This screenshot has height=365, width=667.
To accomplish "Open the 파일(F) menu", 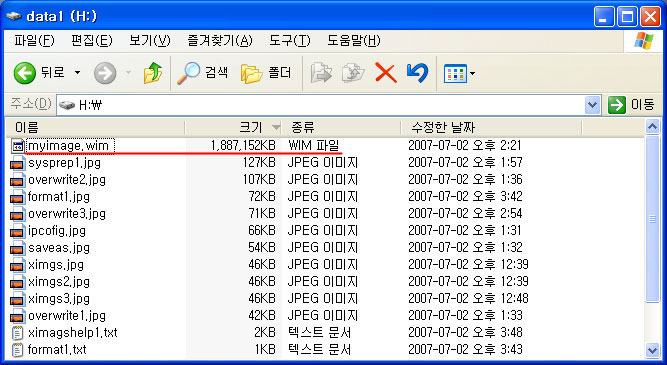I will [x=34, y=41].
